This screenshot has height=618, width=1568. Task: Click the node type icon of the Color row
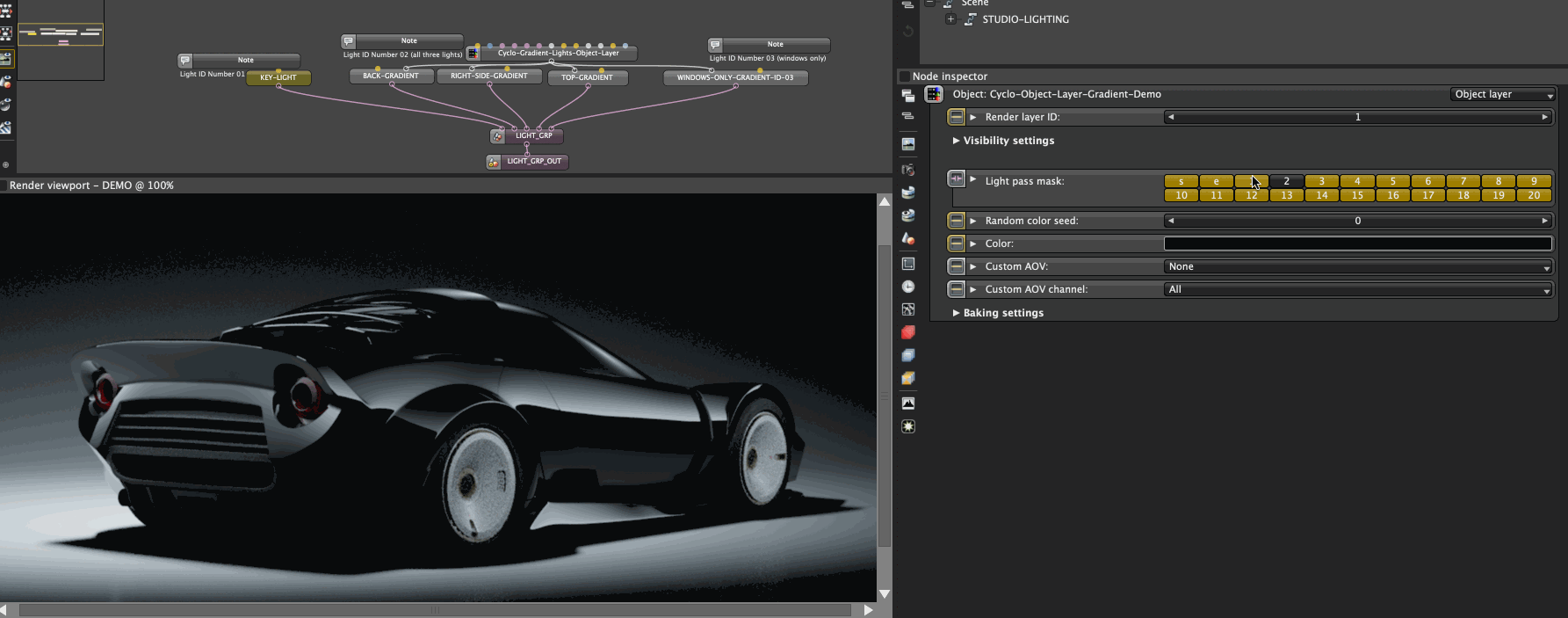pyautogui.click(x=956, y=244)
